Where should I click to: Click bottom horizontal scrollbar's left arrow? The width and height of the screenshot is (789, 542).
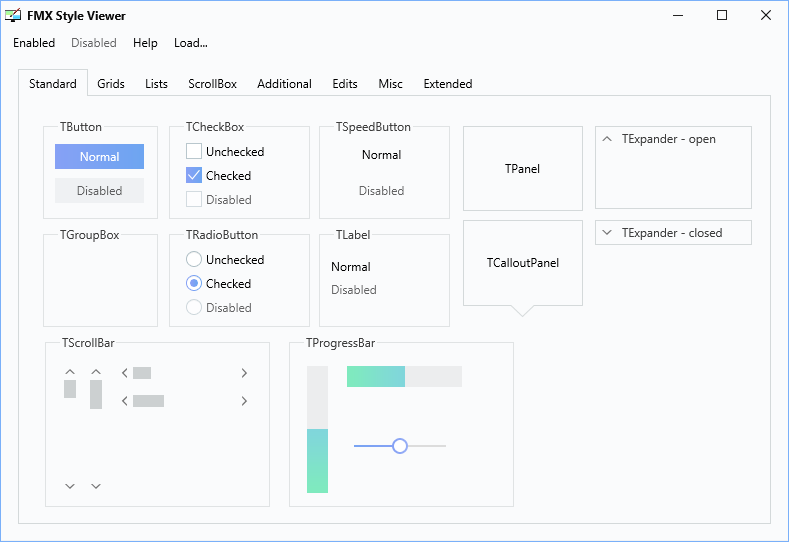[x=125, y=401]
